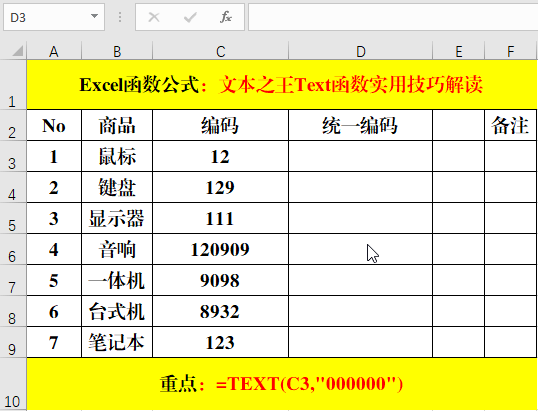This screenshot has width=538, height=411.
Task: Click No cell for 鼠标 row
Action: point(54,156)
